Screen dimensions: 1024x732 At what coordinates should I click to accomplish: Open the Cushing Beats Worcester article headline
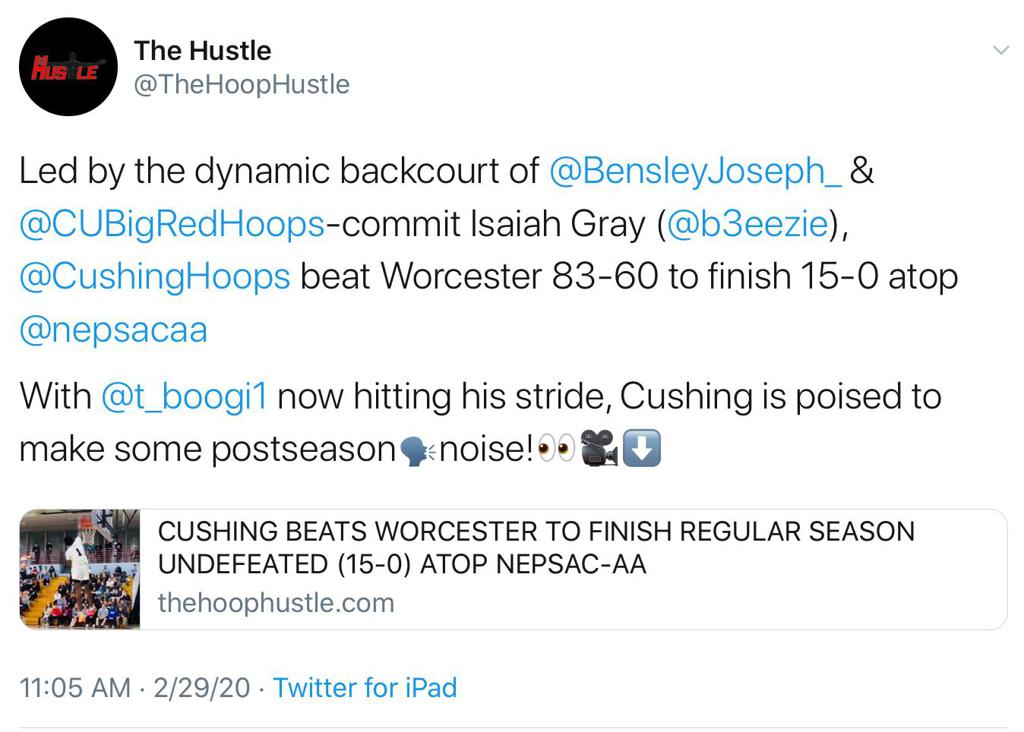[x=536, y=547]
